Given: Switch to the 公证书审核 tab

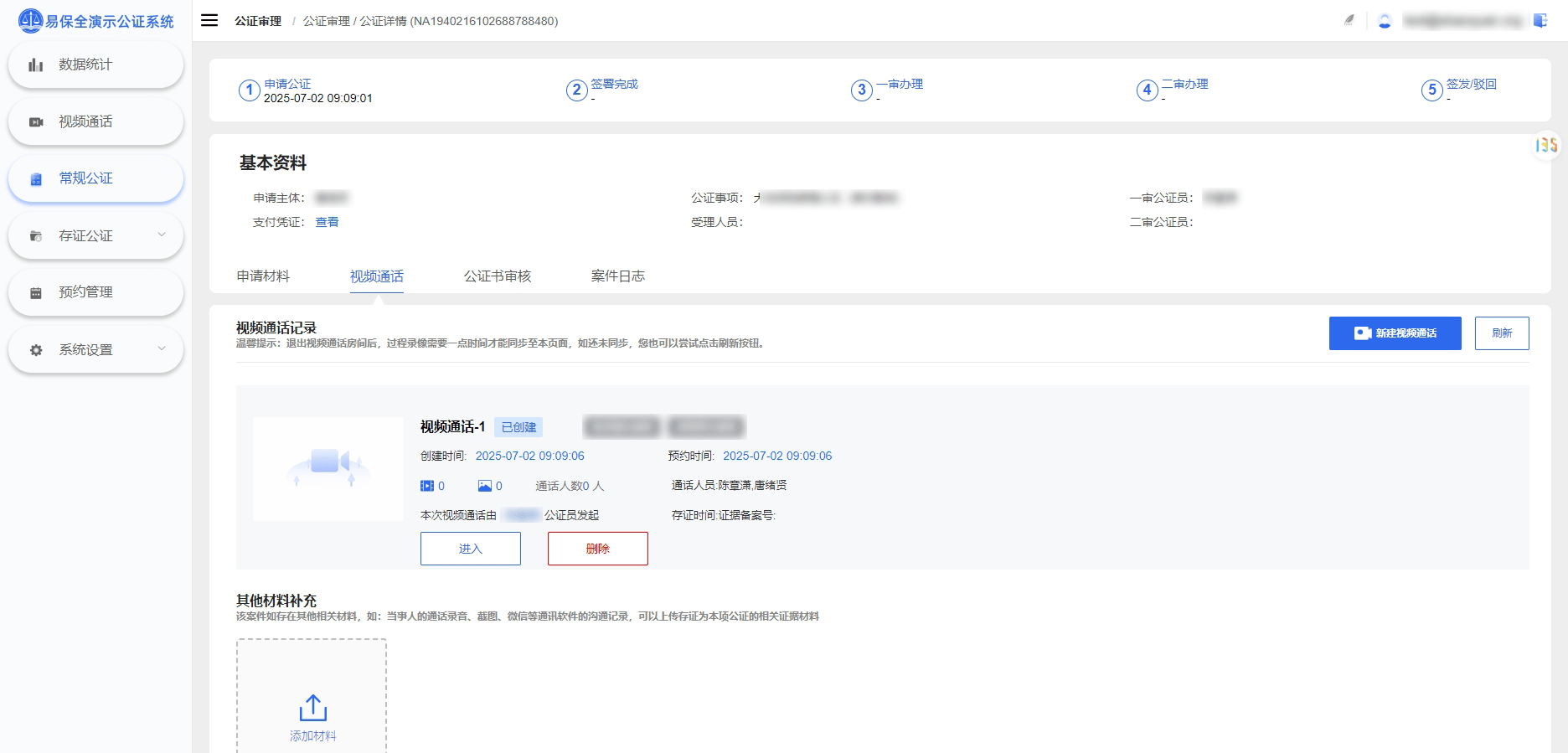Looking at the screenshot, I should point(498,276).
